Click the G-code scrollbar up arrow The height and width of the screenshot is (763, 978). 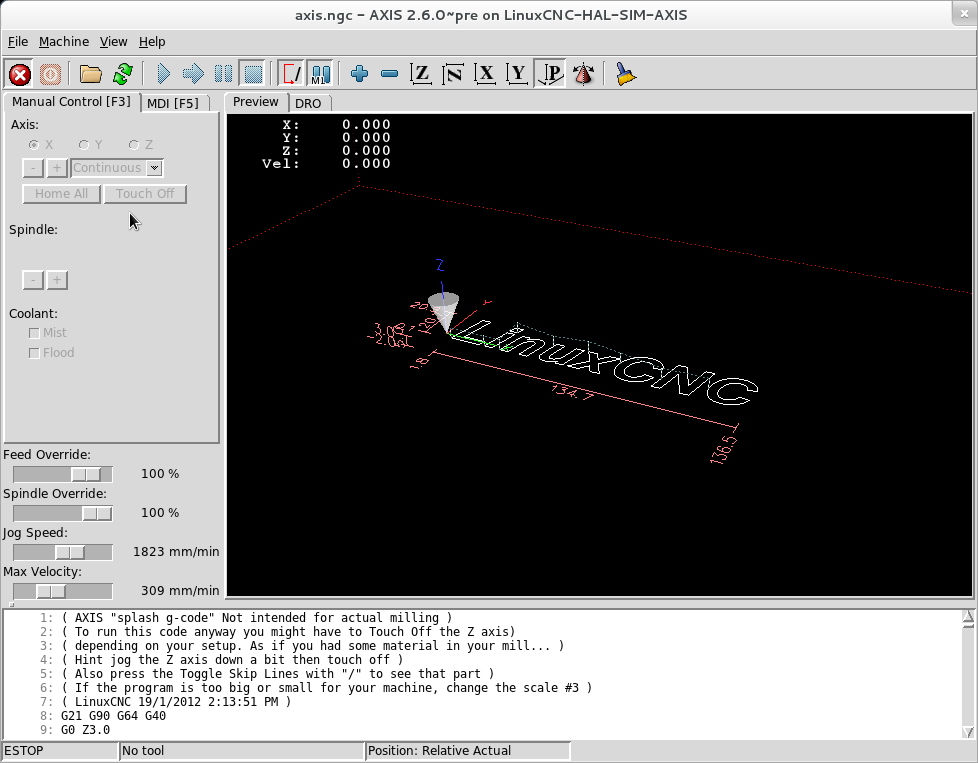(x=968, y=618)
